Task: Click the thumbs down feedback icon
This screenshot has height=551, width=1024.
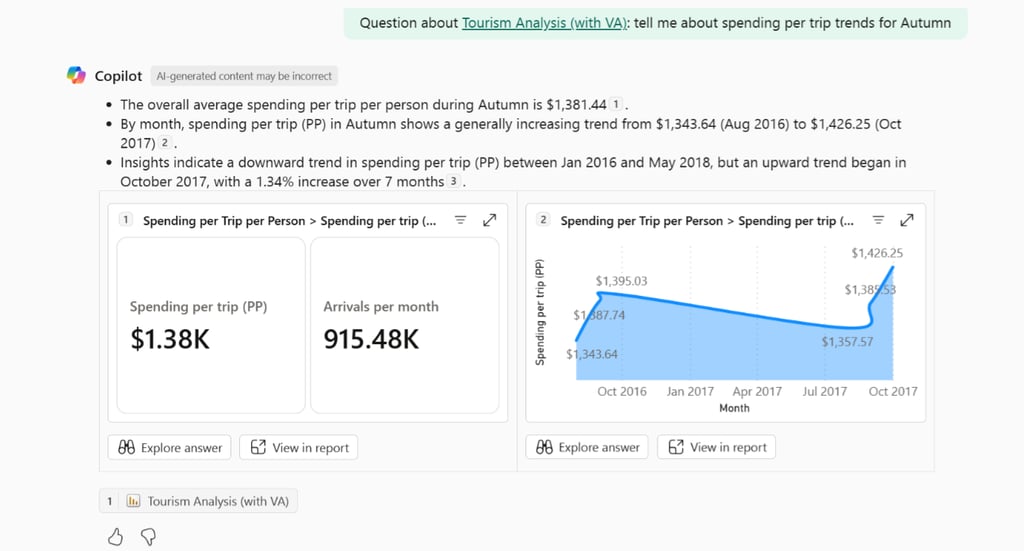Action: 147,537
